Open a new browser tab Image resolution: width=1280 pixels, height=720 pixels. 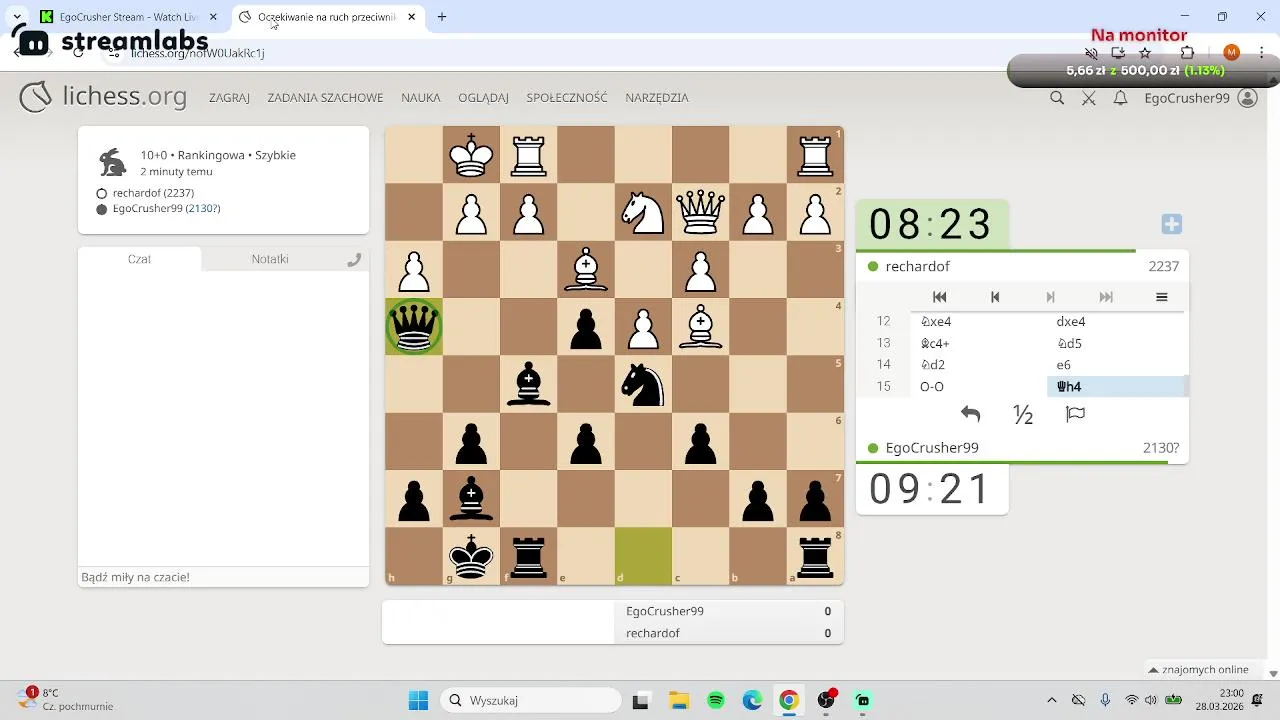click(442, 17)
